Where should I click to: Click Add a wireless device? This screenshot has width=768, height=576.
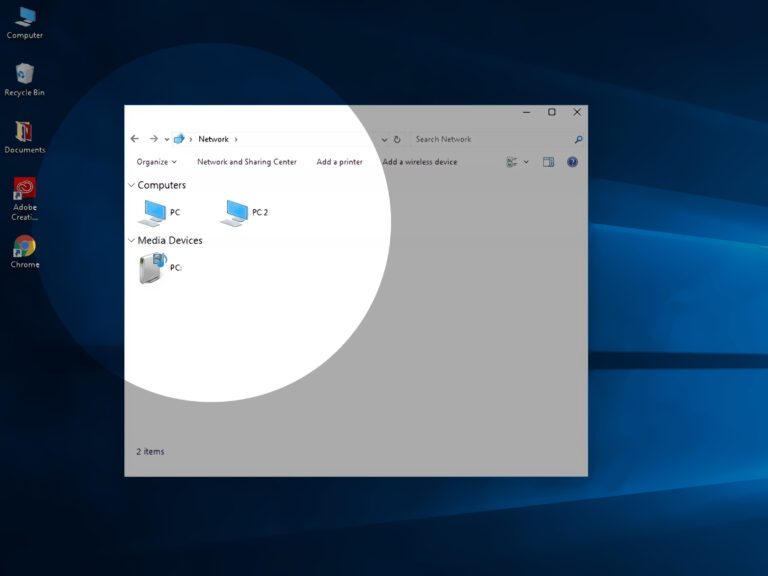(x=420, y=162)
